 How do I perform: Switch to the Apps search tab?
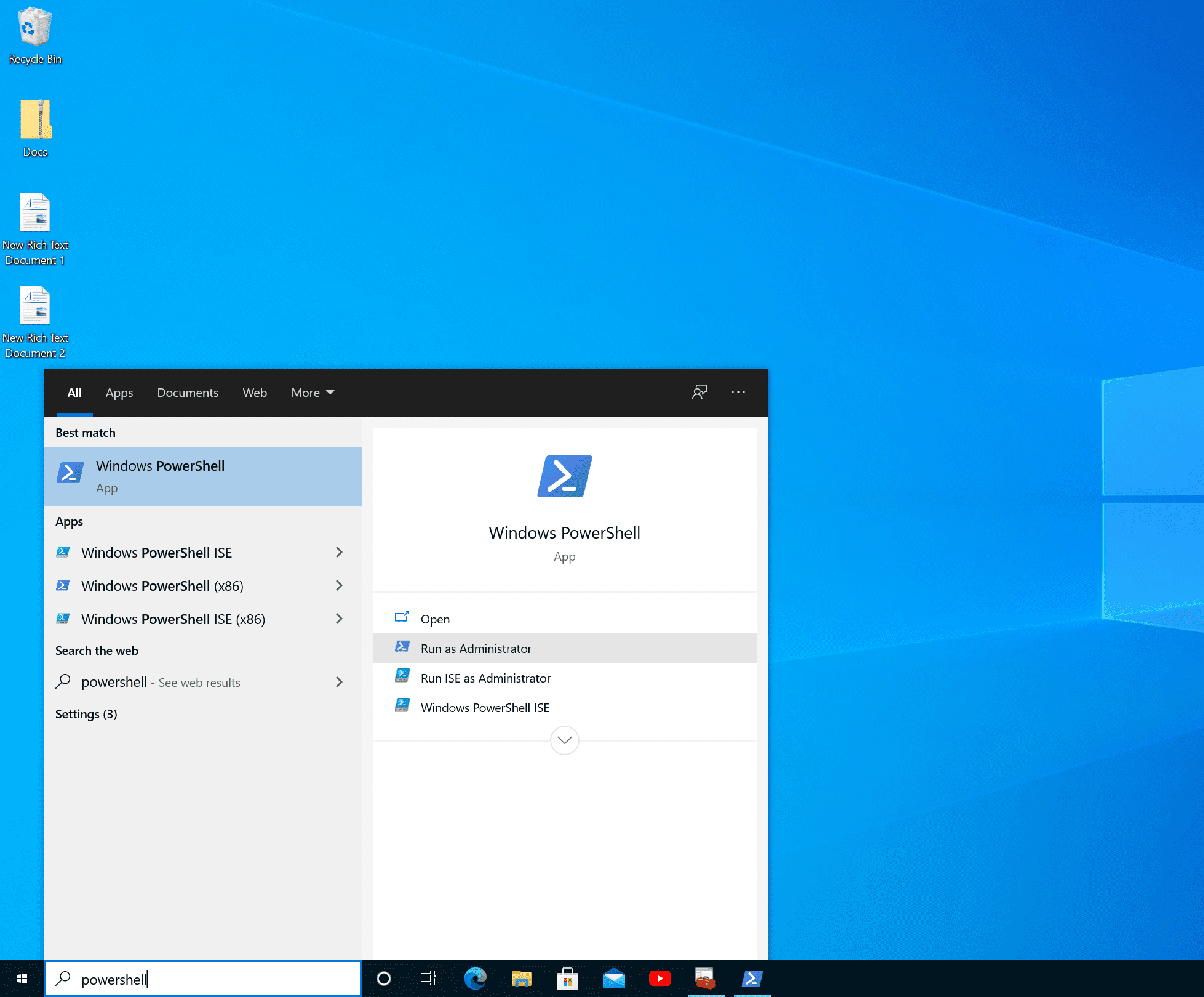119,393
